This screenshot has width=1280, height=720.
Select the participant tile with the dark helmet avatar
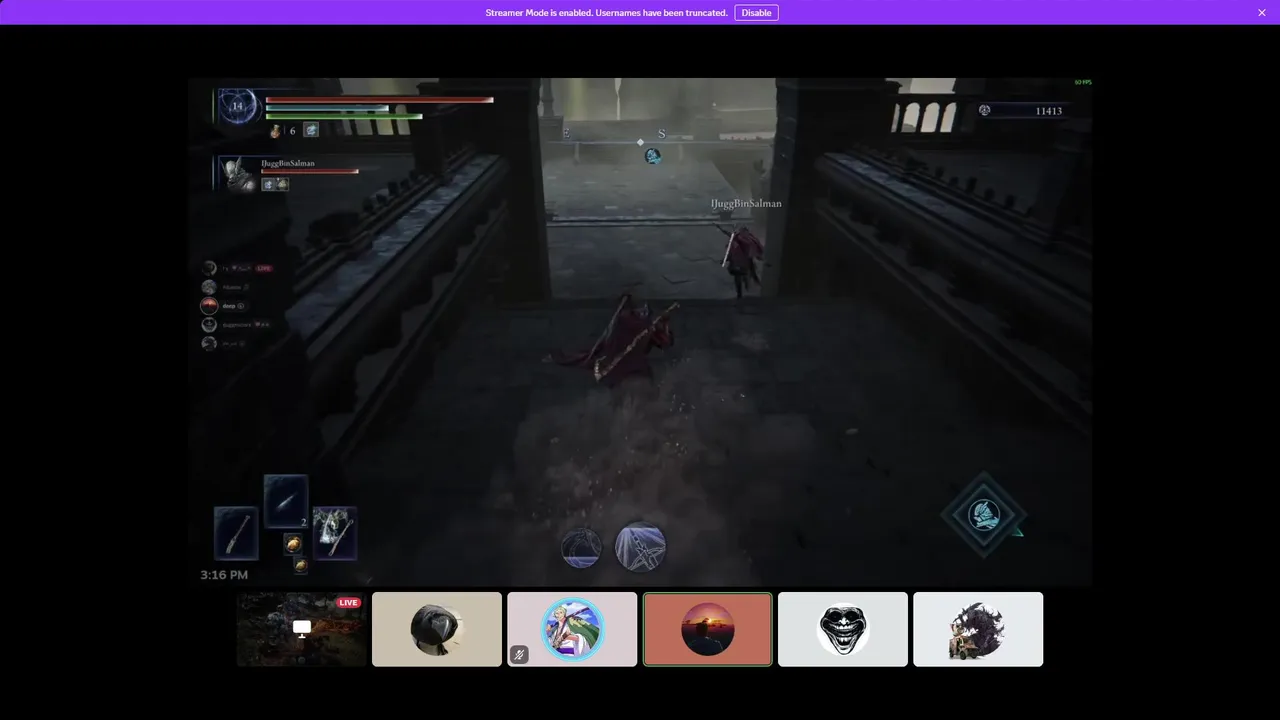pyautogui.click(x=437, y=629)
